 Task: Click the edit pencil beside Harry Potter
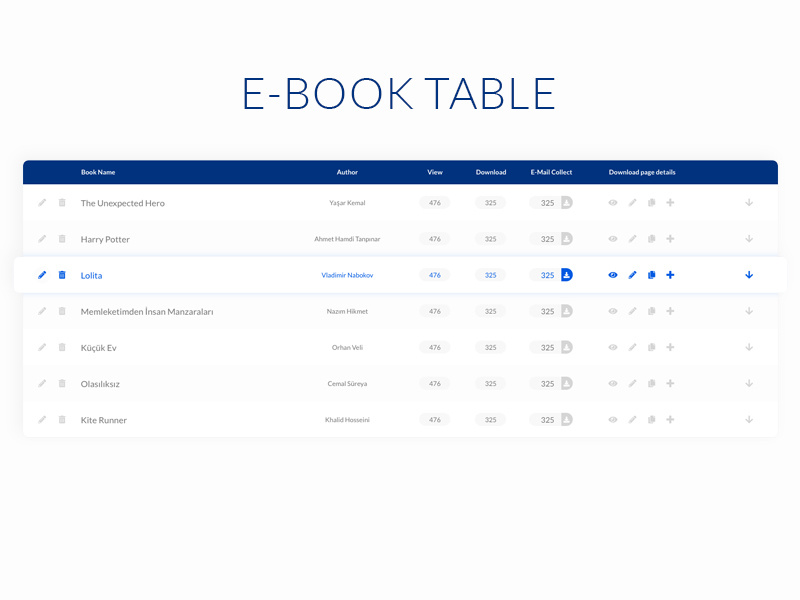[42, 239]
